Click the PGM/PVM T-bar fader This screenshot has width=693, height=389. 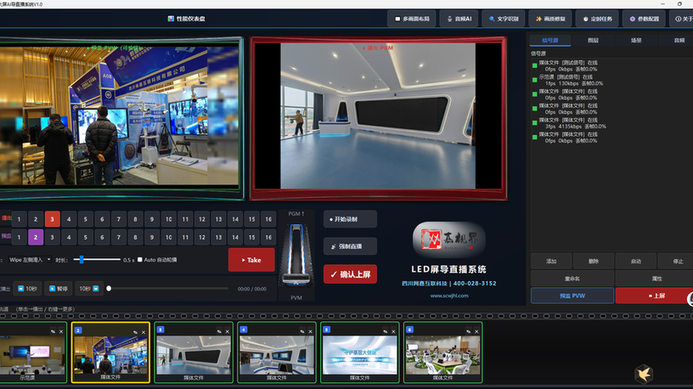(296, 255)
